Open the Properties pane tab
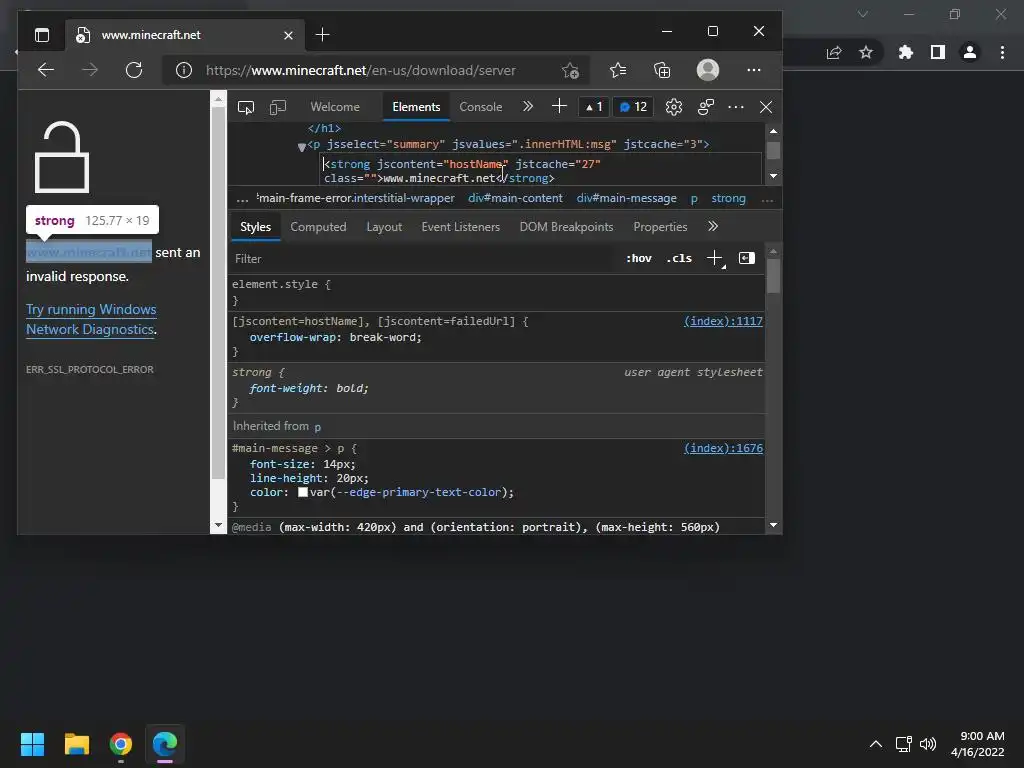 click(660, 227)
